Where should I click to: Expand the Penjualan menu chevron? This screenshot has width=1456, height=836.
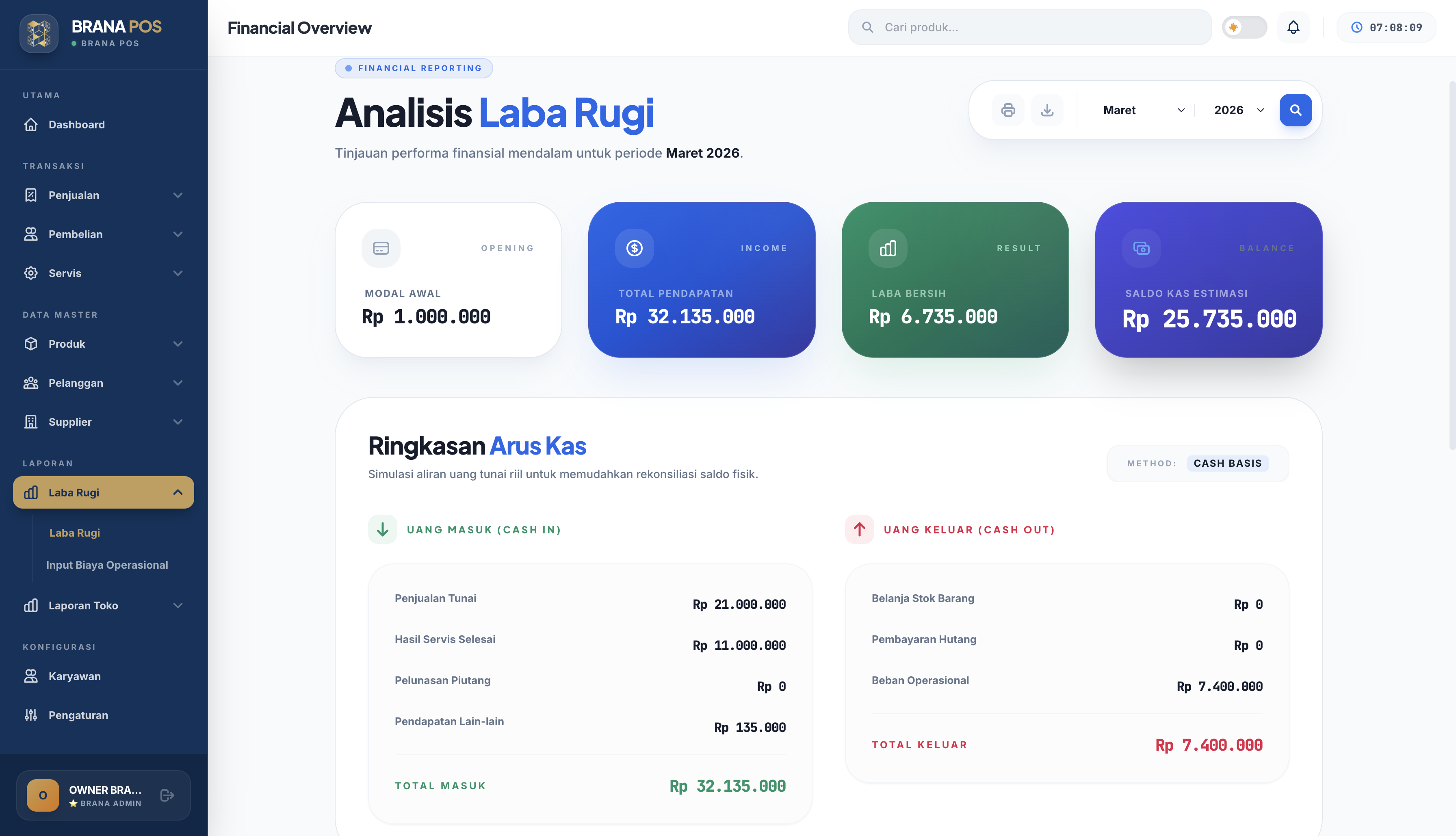tap(178, 195)
